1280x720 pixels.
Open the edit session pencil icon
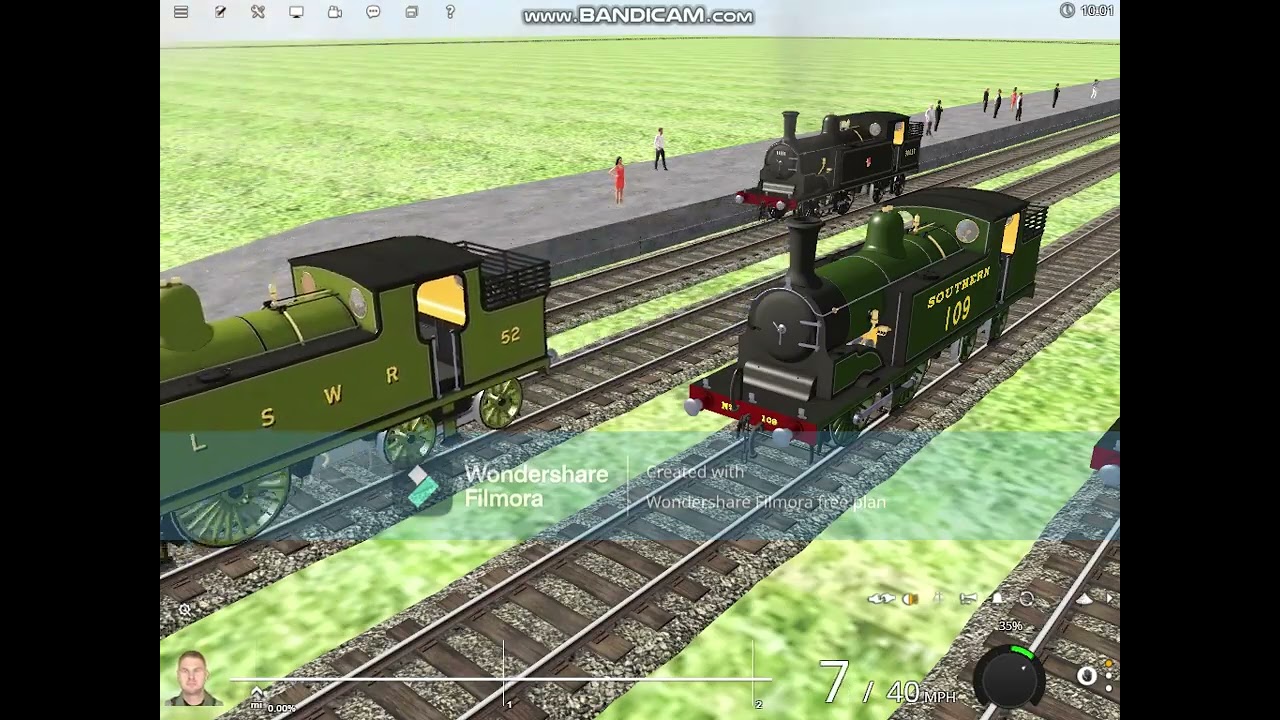click(x=220, y=12)
